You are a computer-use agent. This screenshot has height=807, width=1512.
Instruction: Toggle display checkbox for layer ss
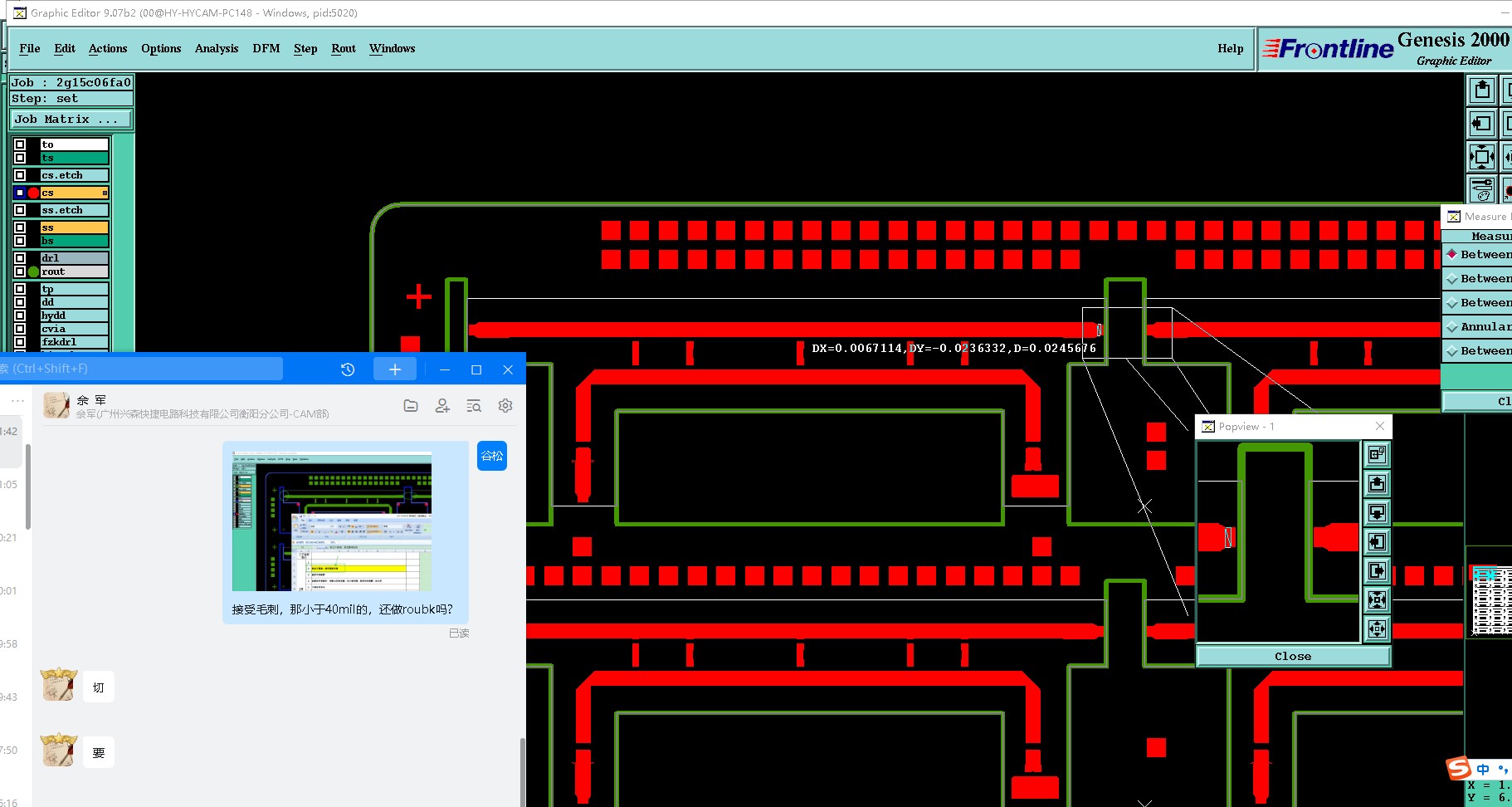[20, 227]
